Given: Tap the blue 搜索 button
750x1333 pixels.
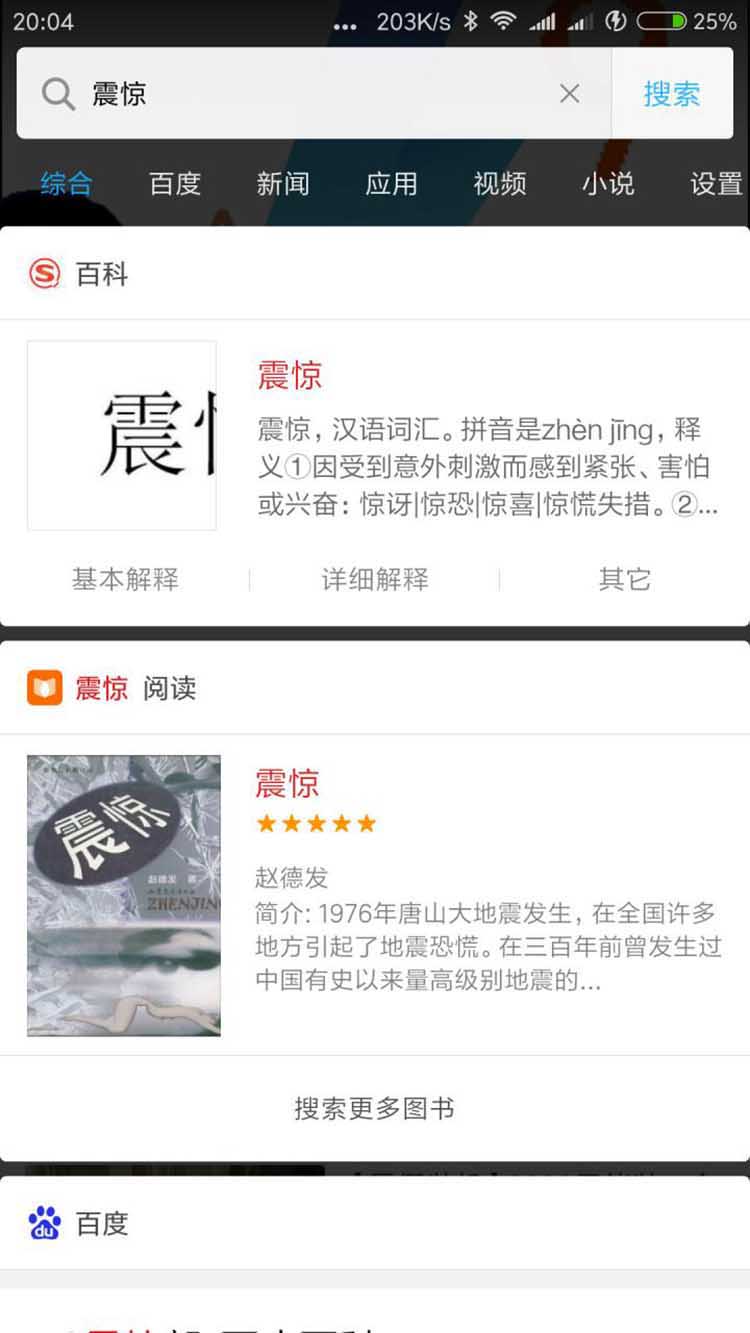Looking at the screenshot, I should [672, 94].
